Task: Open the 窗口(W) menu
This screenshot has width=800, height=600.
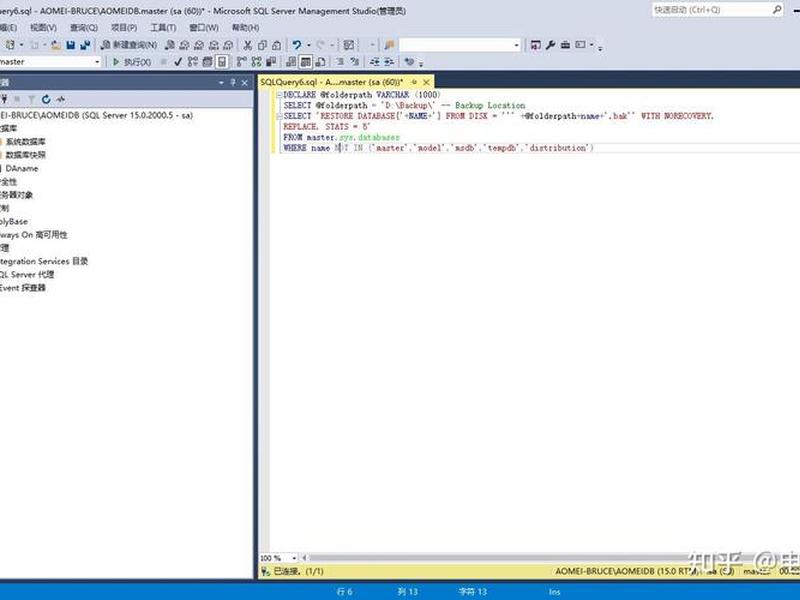Action: pos(204,28)
